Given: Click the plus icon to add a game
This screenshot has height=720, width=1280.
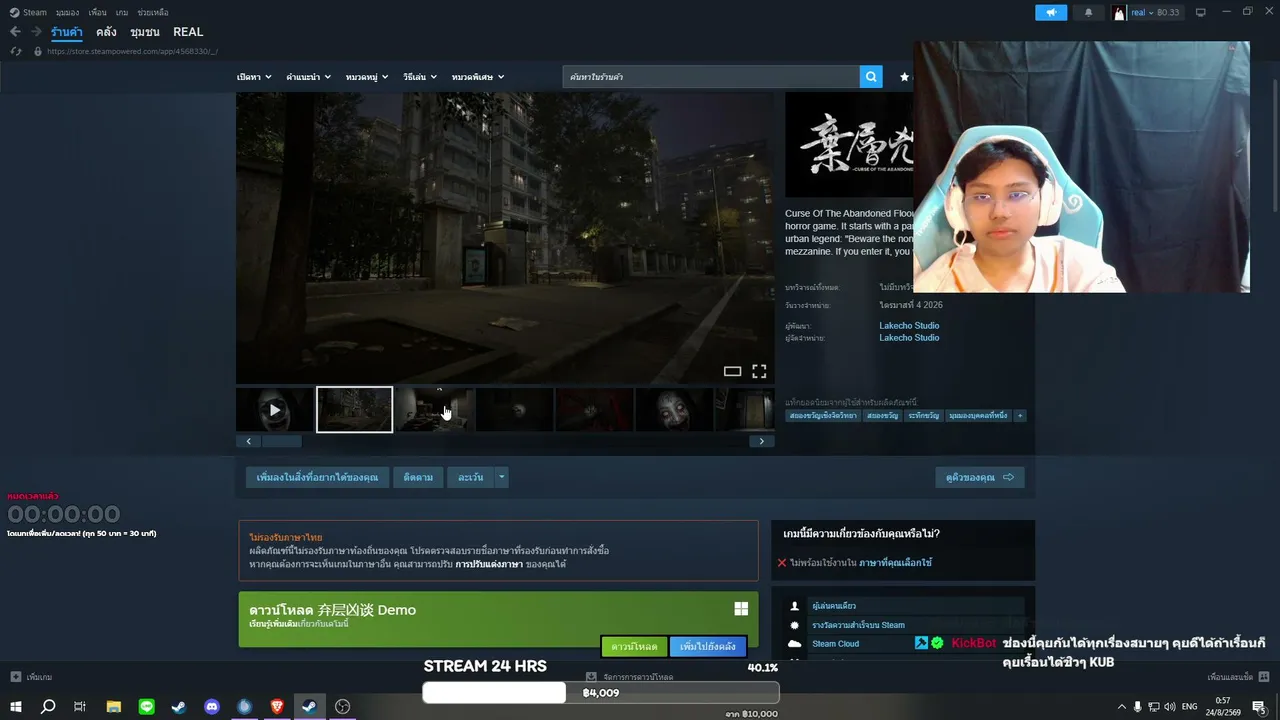Looking at the screenshot, I should tap(14, 677).
